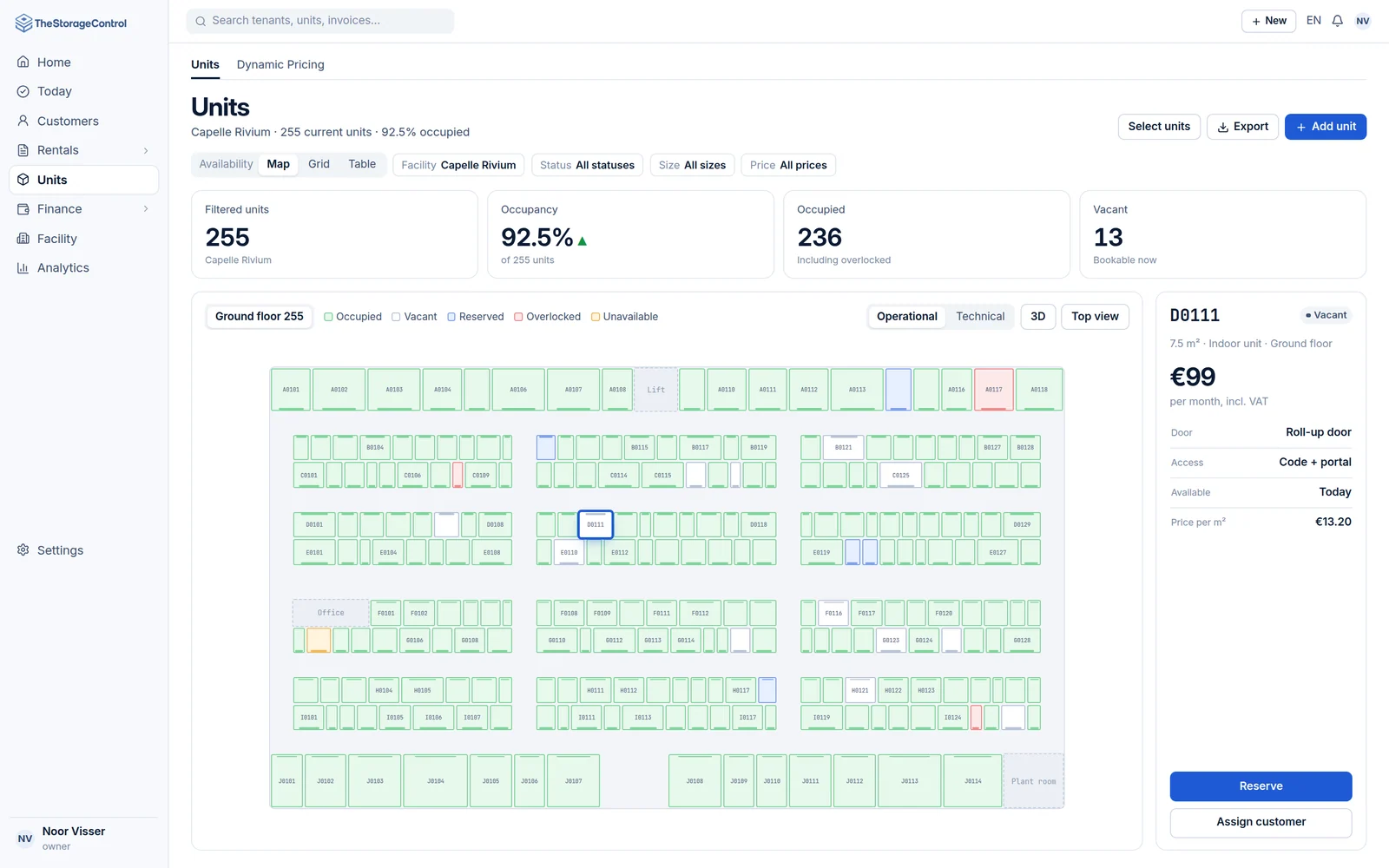
Task: Open Today in the sidebar
Action: coord(83,91)
